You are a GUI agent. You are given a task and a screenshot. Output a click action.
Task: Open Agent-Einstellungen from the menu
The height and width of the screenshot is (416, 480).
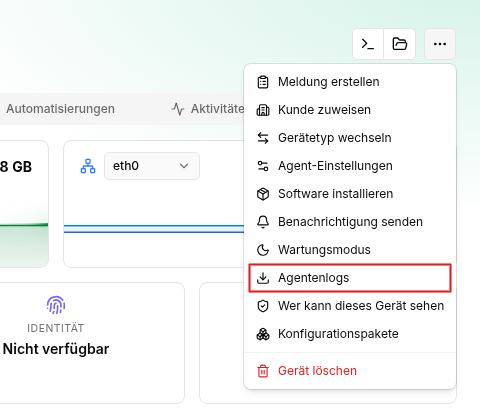(350, 166)
